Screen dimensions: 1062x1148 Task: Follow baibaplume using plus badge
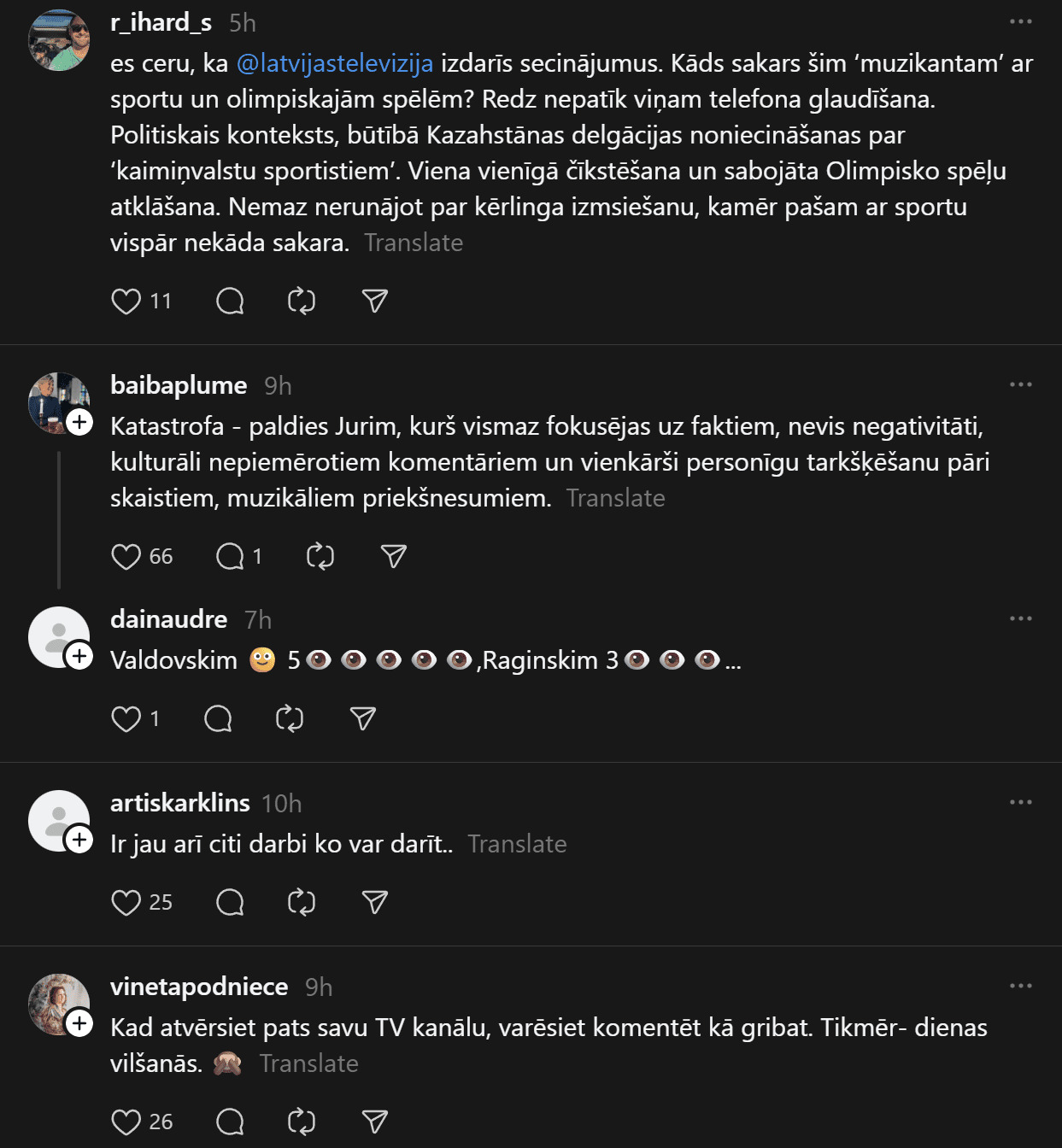pos(79,422)
